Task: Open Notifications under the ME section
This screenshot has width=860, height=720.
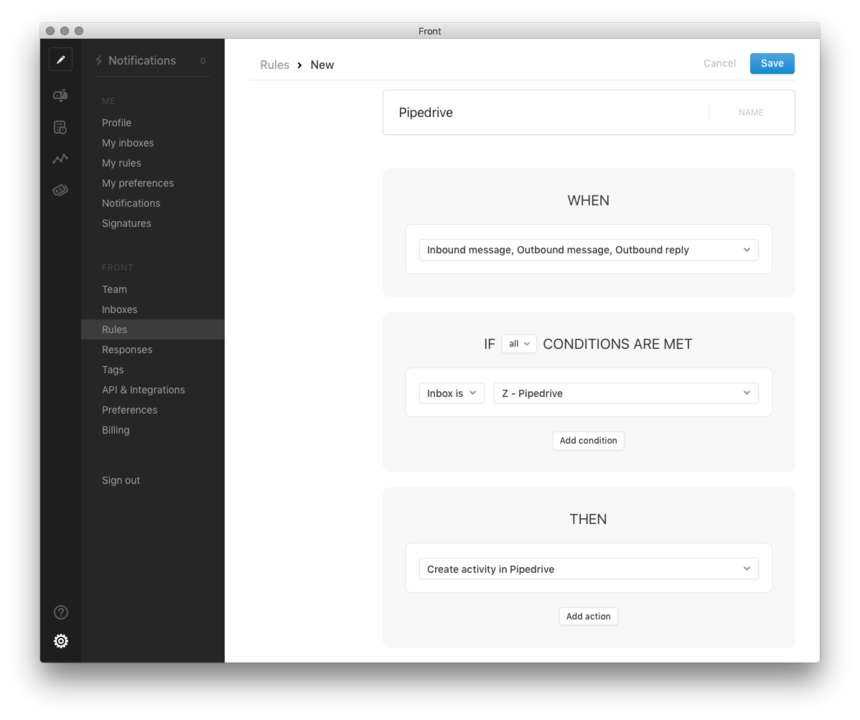Action: coord(131,203)
